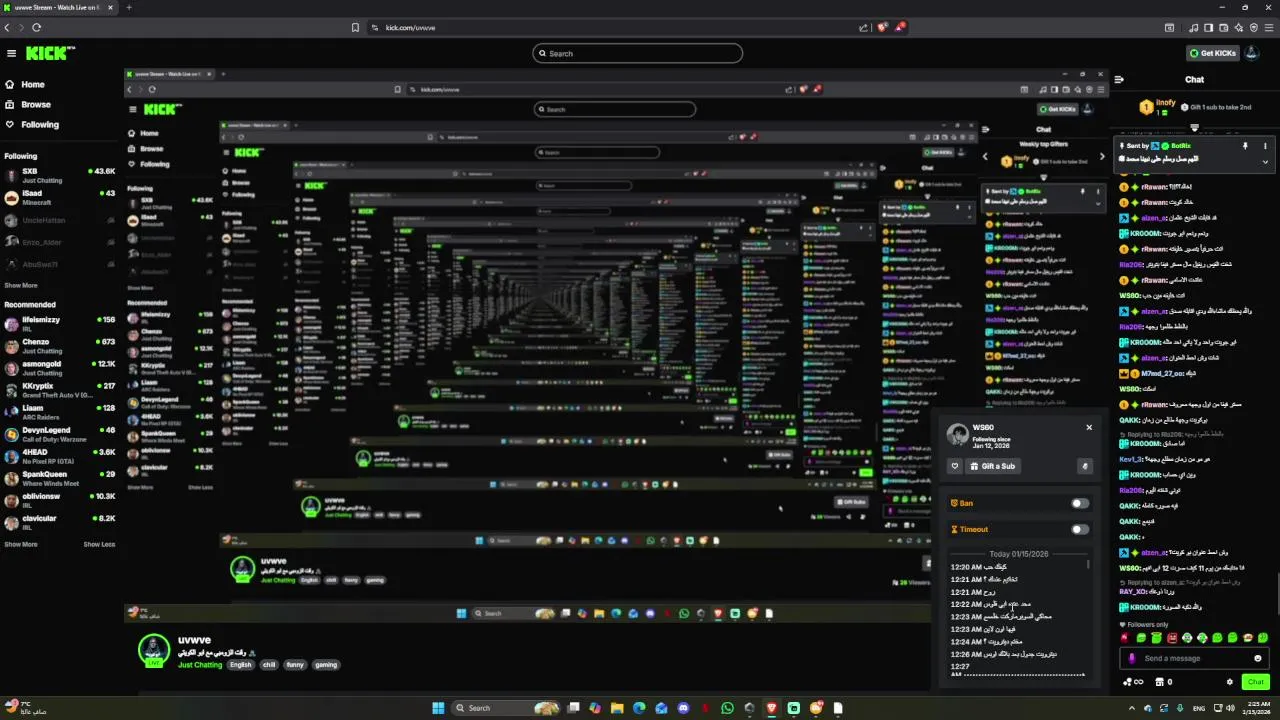Viewport: 1280px width, 720px height.
Task: Click the Send a message input
Action: coord(1195,658)
